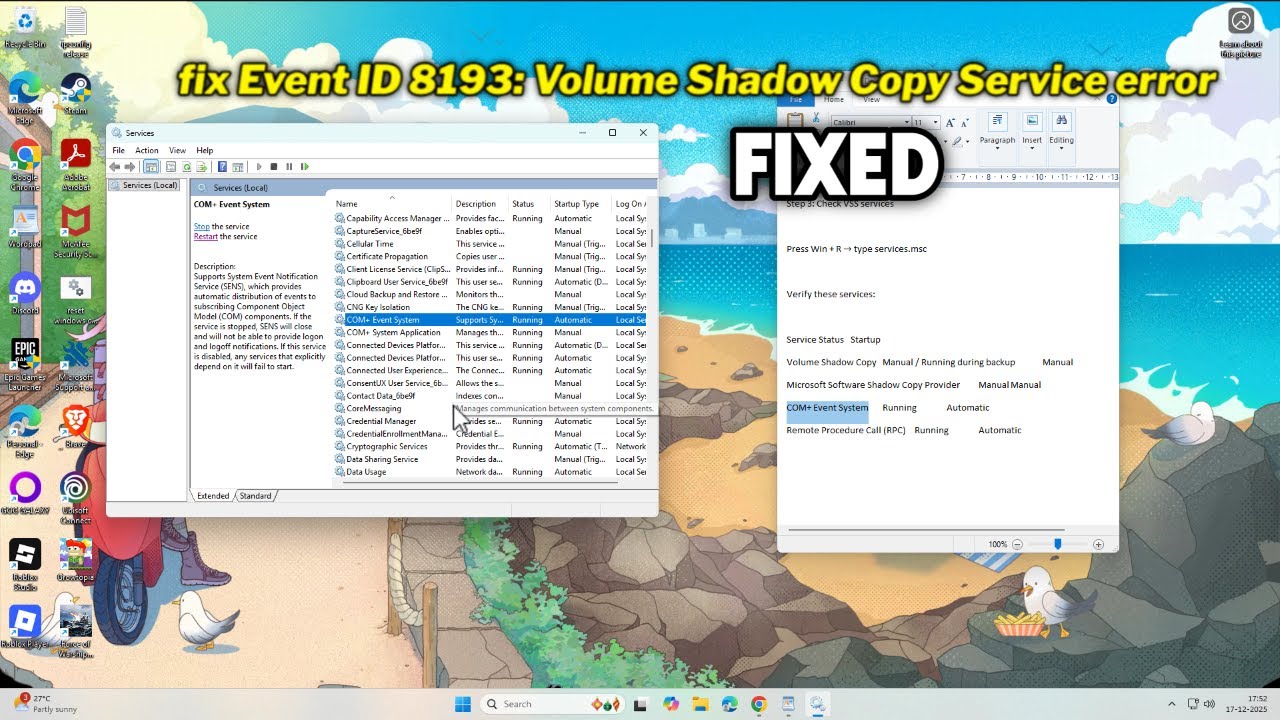This screenshot has width=1280, height=720.
Task: Open File Explorer from taskbar
Action: pos(699,704)
